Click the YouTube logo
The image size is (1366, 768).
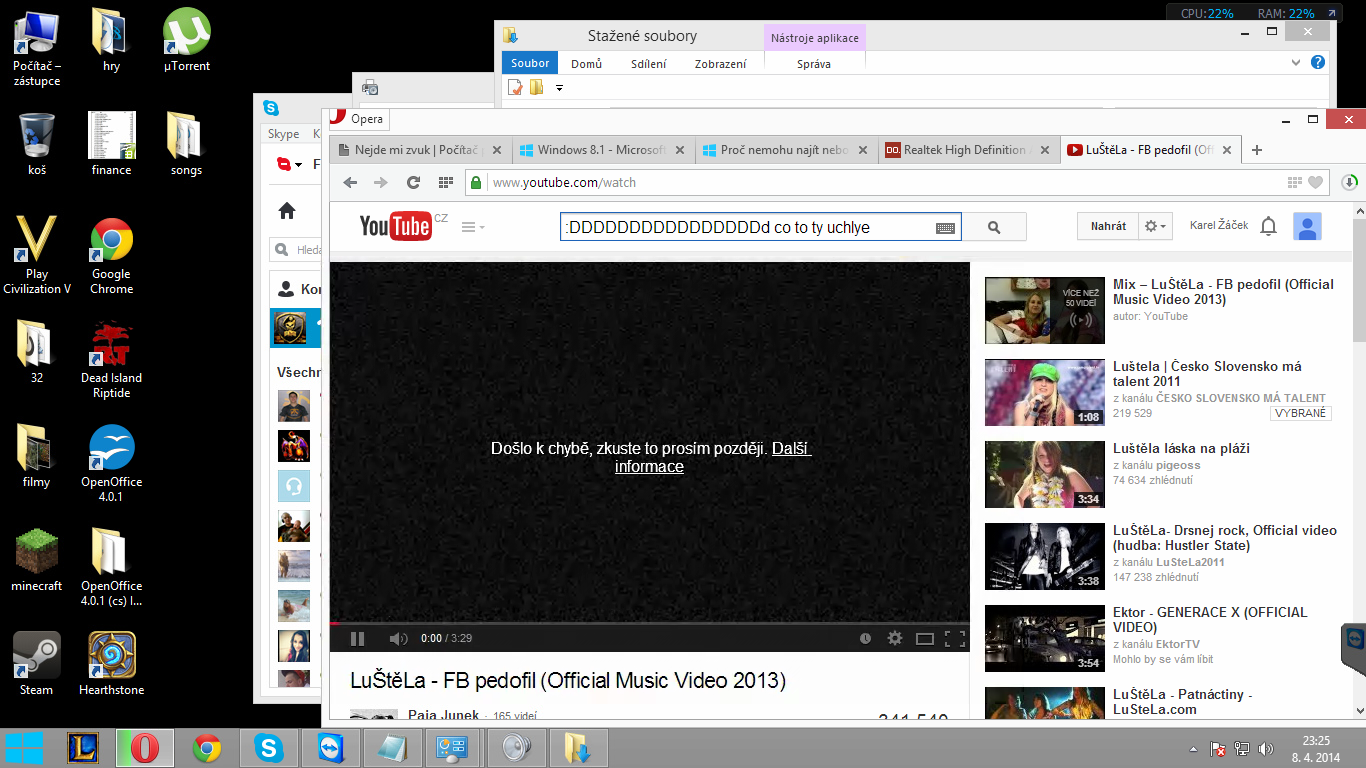(396, 227)
